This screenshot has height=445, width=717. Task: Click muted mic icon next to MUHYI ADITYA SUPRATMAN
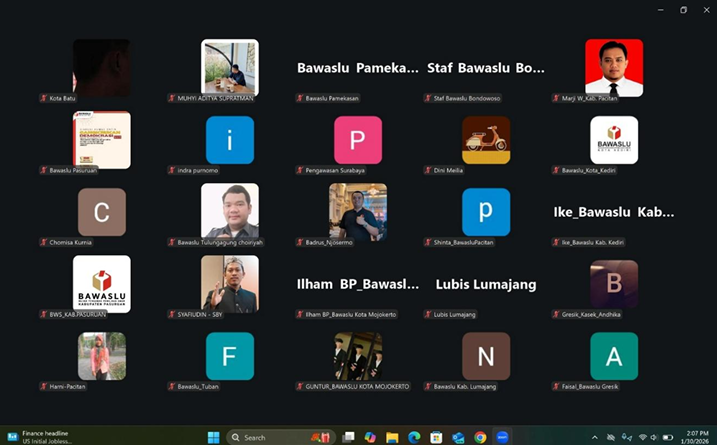click(x=172, y=98)
